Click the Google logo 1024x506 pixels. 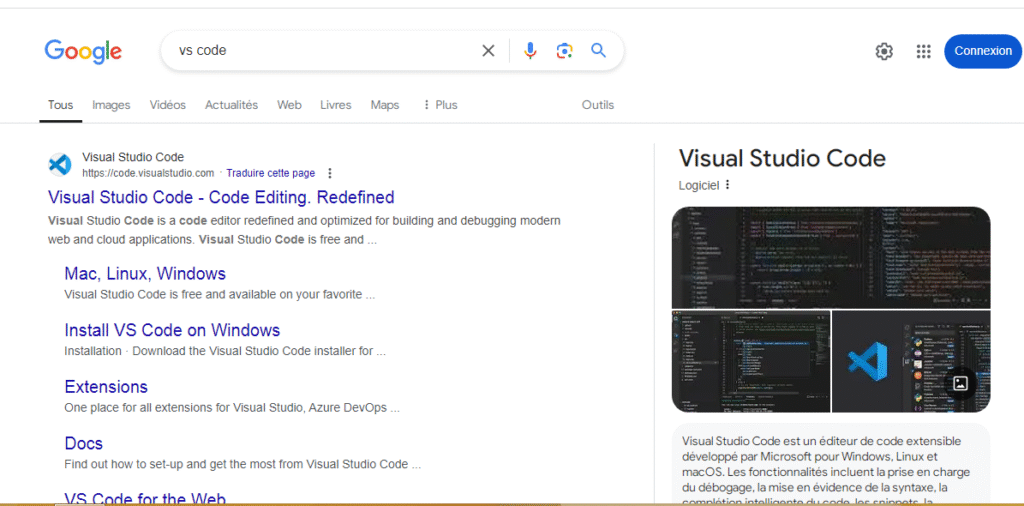point(83,51)
